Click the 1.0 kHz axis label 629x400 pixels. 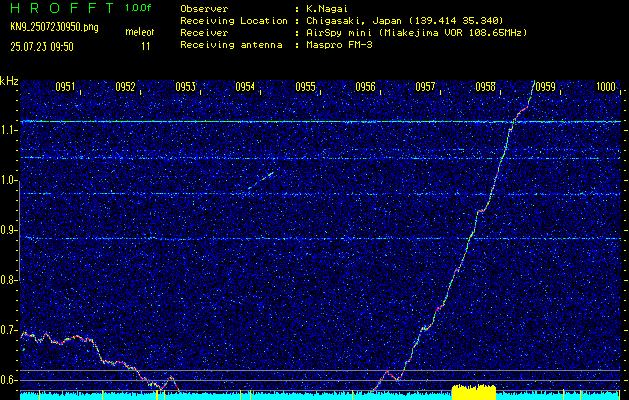[9, 181]
